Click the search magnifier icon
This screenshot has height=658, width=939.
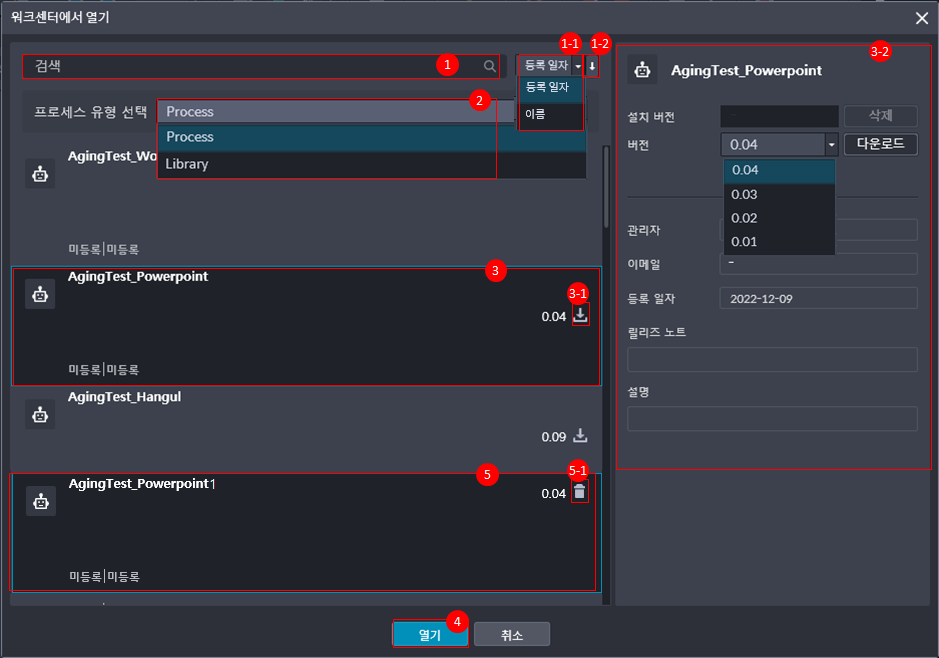coord(490,66)
